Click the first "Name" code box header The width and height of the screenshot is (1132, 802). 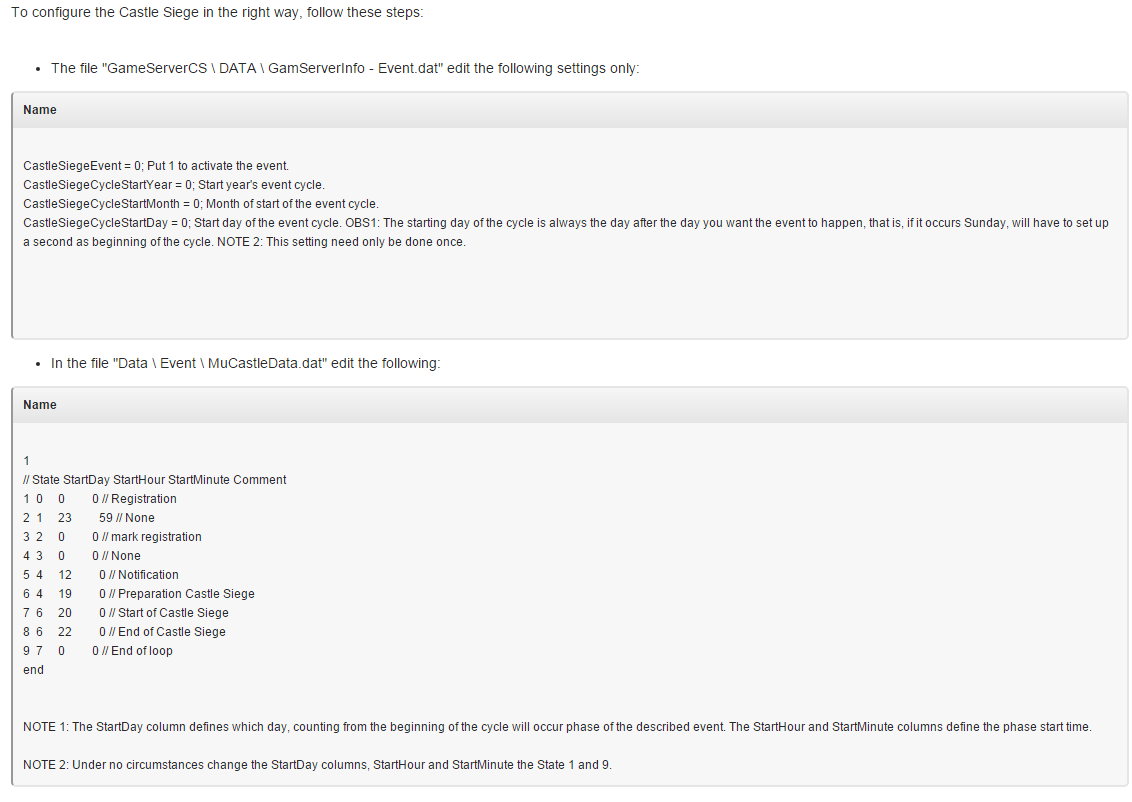click(x=570, y=110)
